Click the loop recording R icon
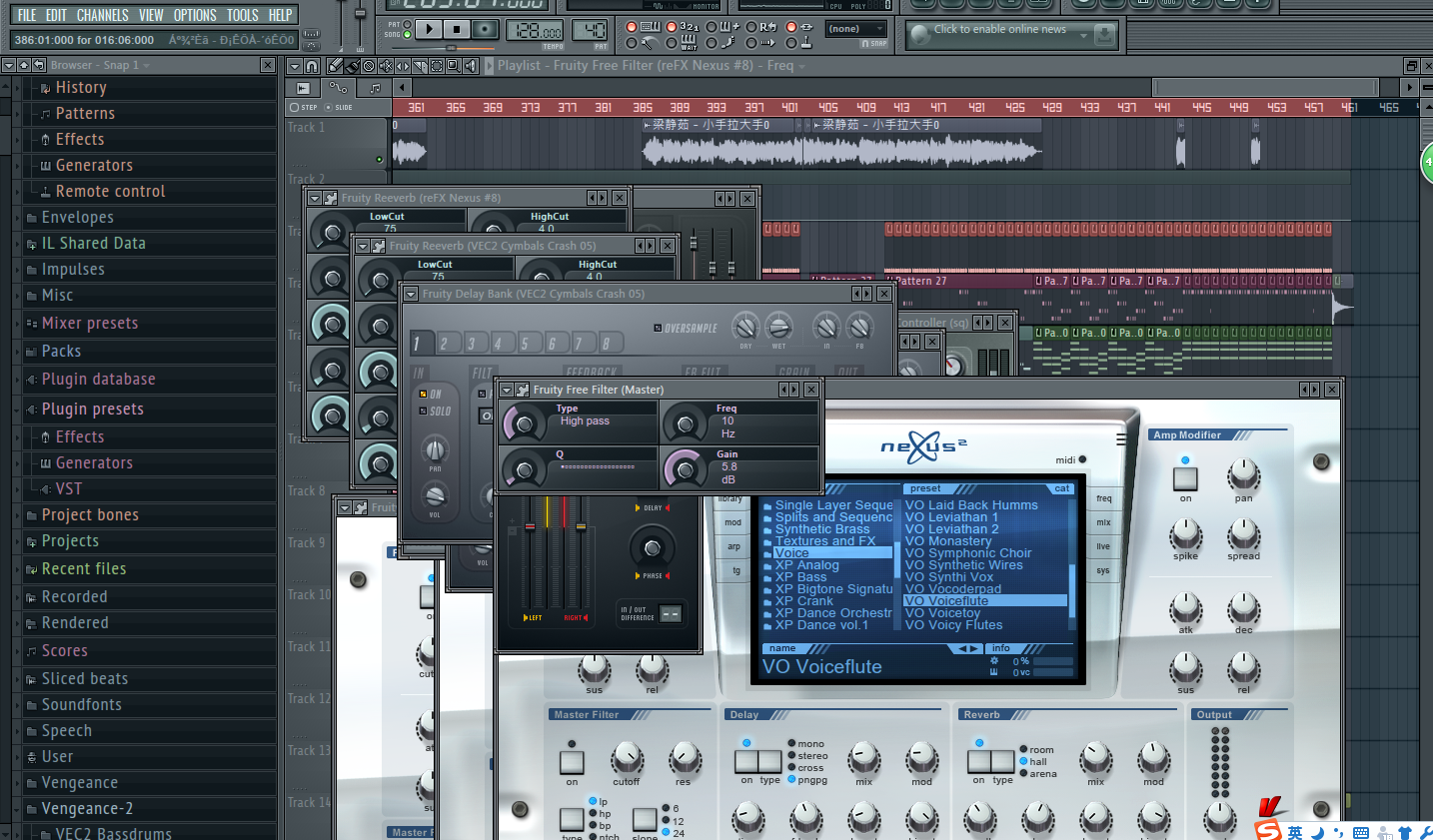Screen dimensions: 1433x840 768,27
